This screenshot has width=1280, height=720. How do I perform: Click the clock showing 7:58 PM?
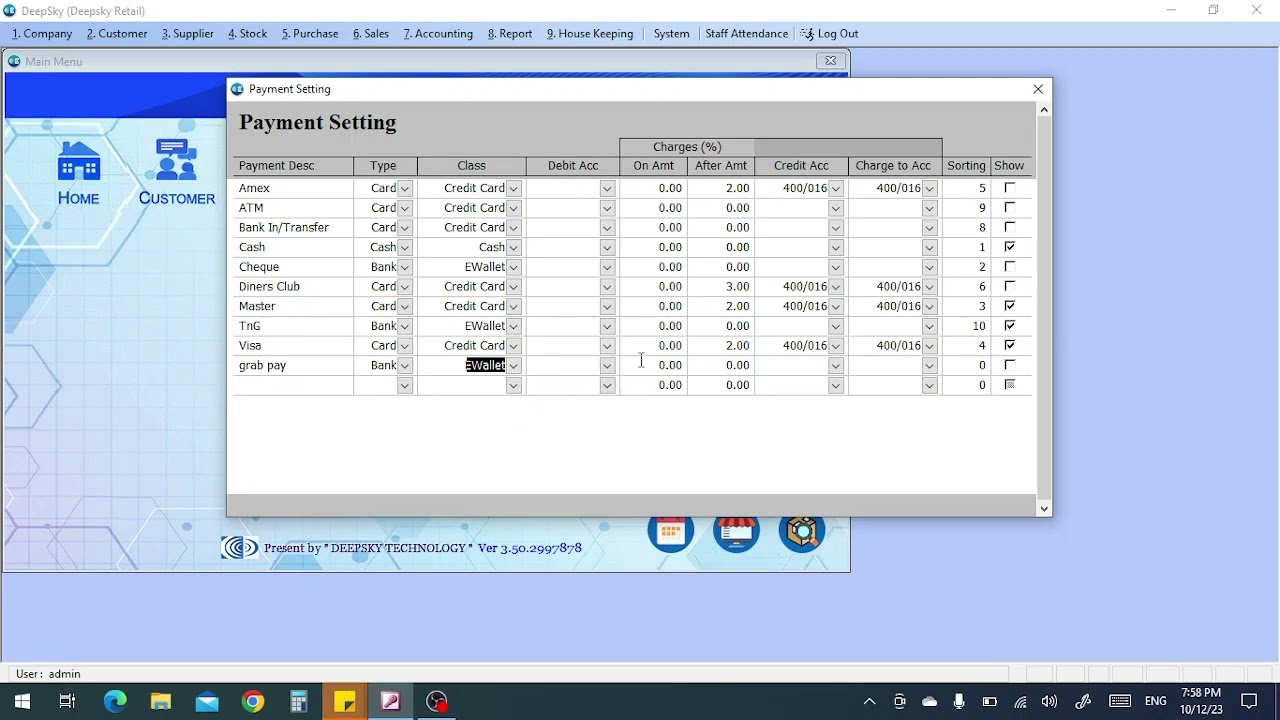(x=1200, y=693)
